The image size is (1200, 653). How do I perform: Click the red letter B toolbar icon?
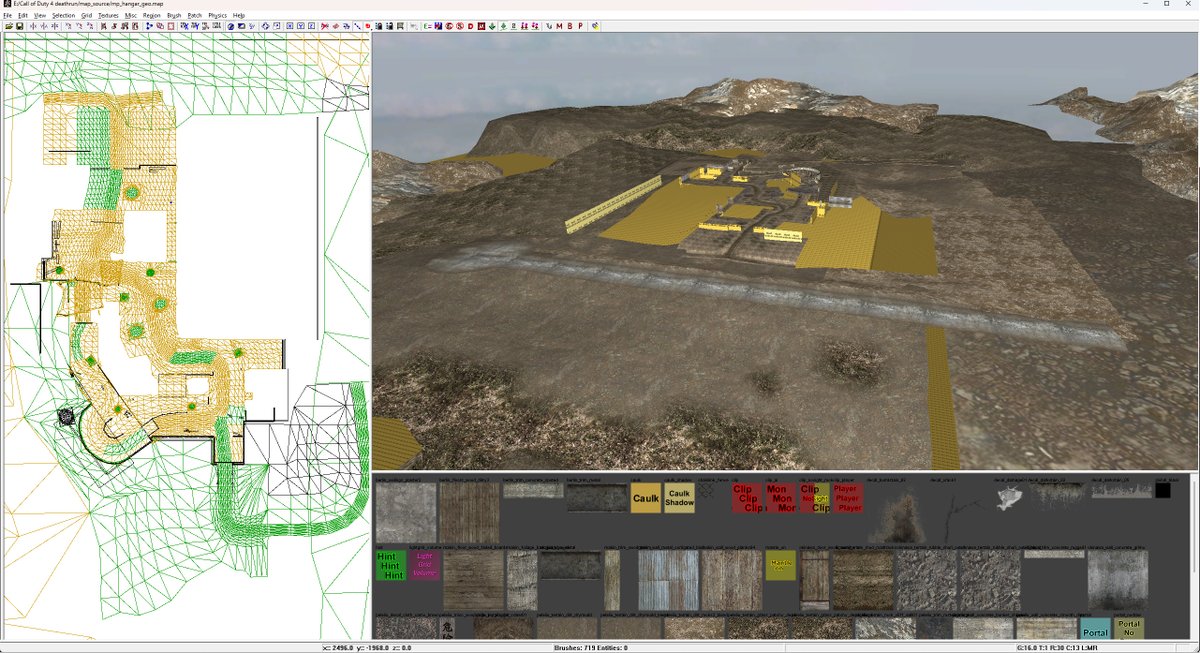570,26
